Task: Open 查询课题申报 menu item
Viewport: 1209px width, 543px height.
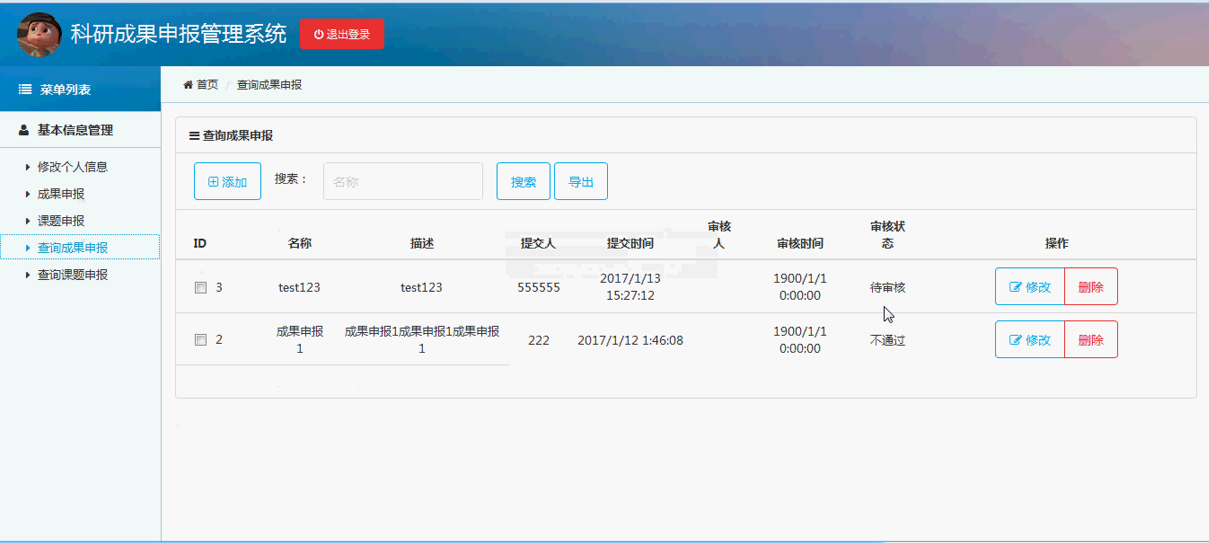Action: click(x=72, y=275)
